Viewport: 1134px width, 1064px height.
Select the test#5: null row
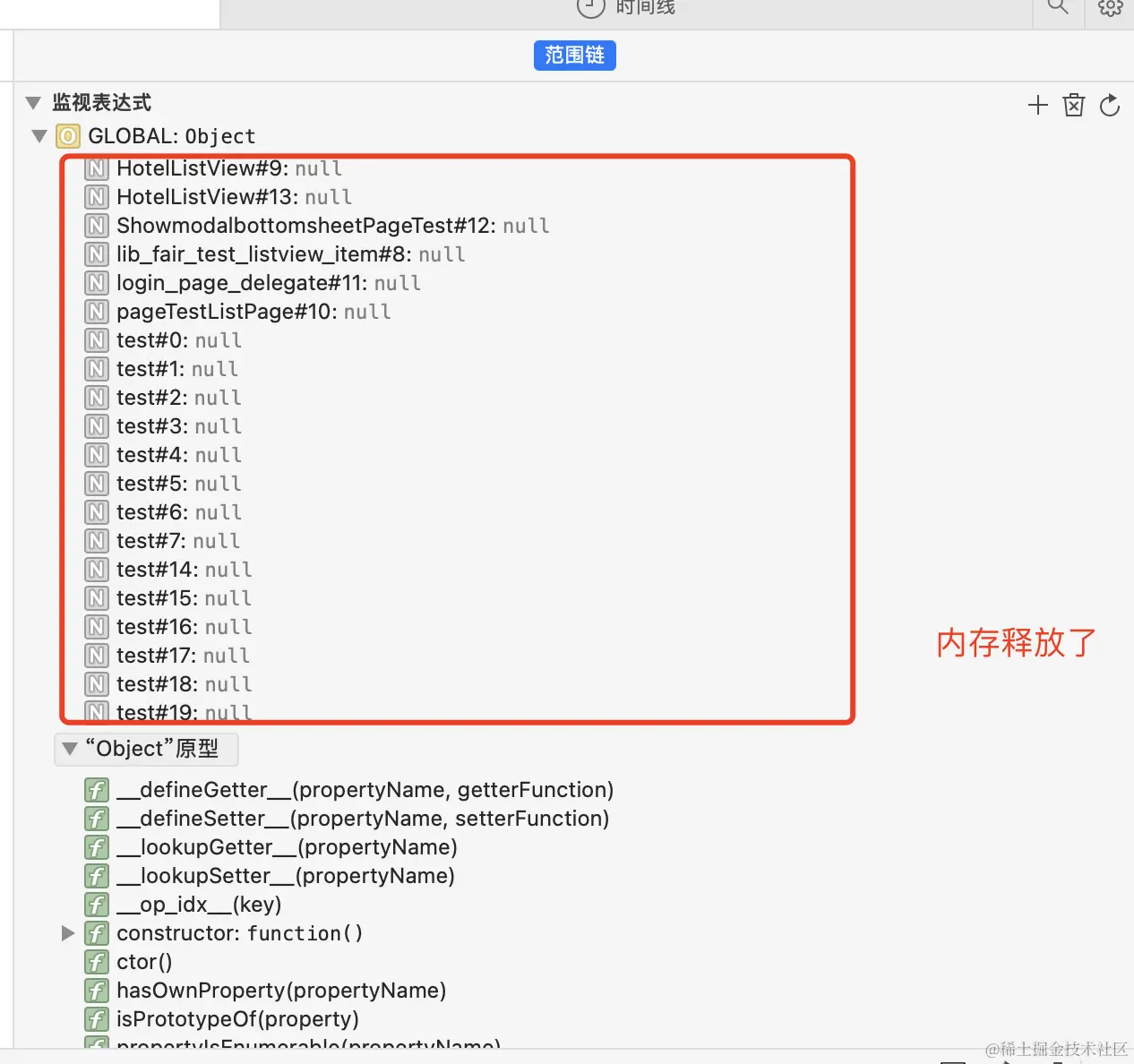pyautogui.click(x=163, y=484)
